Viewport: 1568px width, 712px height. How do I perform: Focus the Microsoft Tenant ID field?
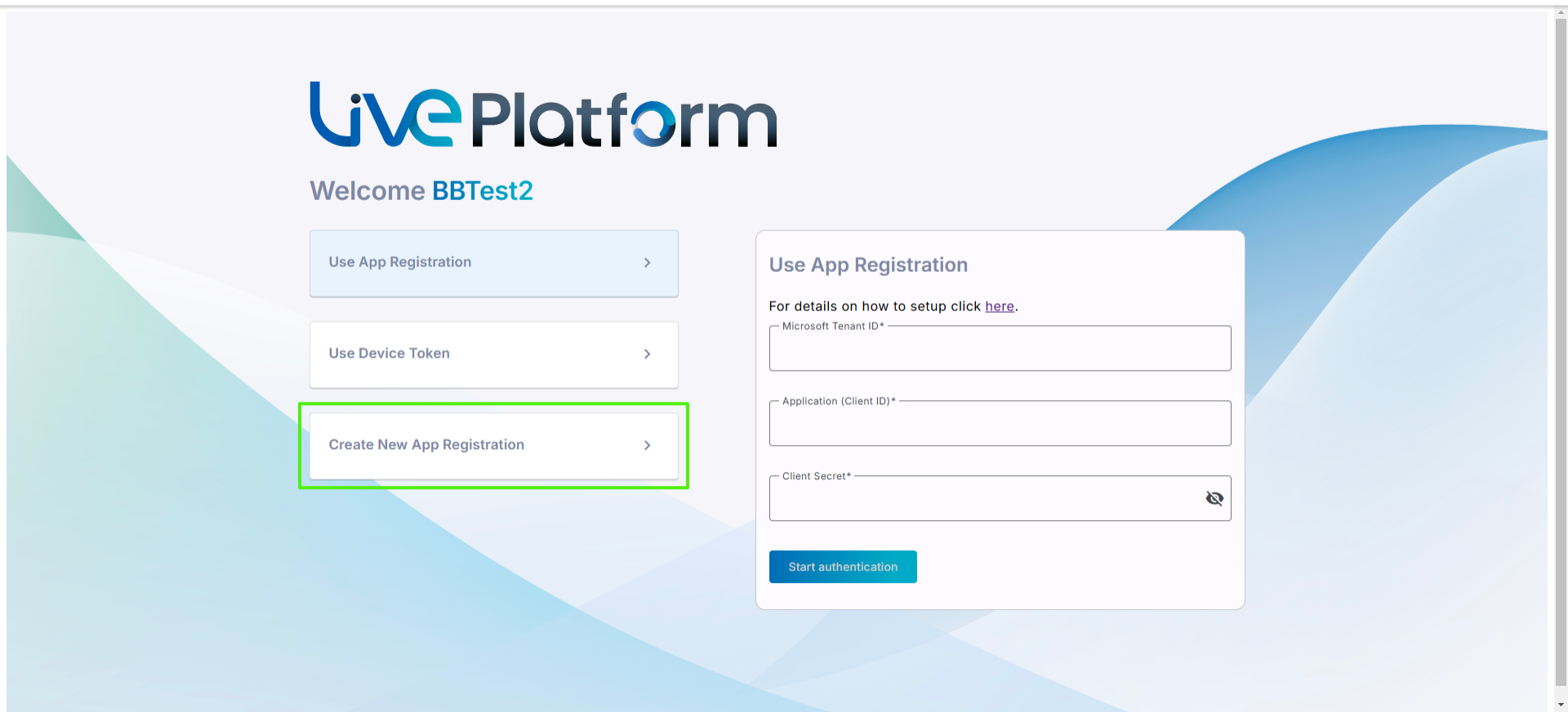[999, 349]
